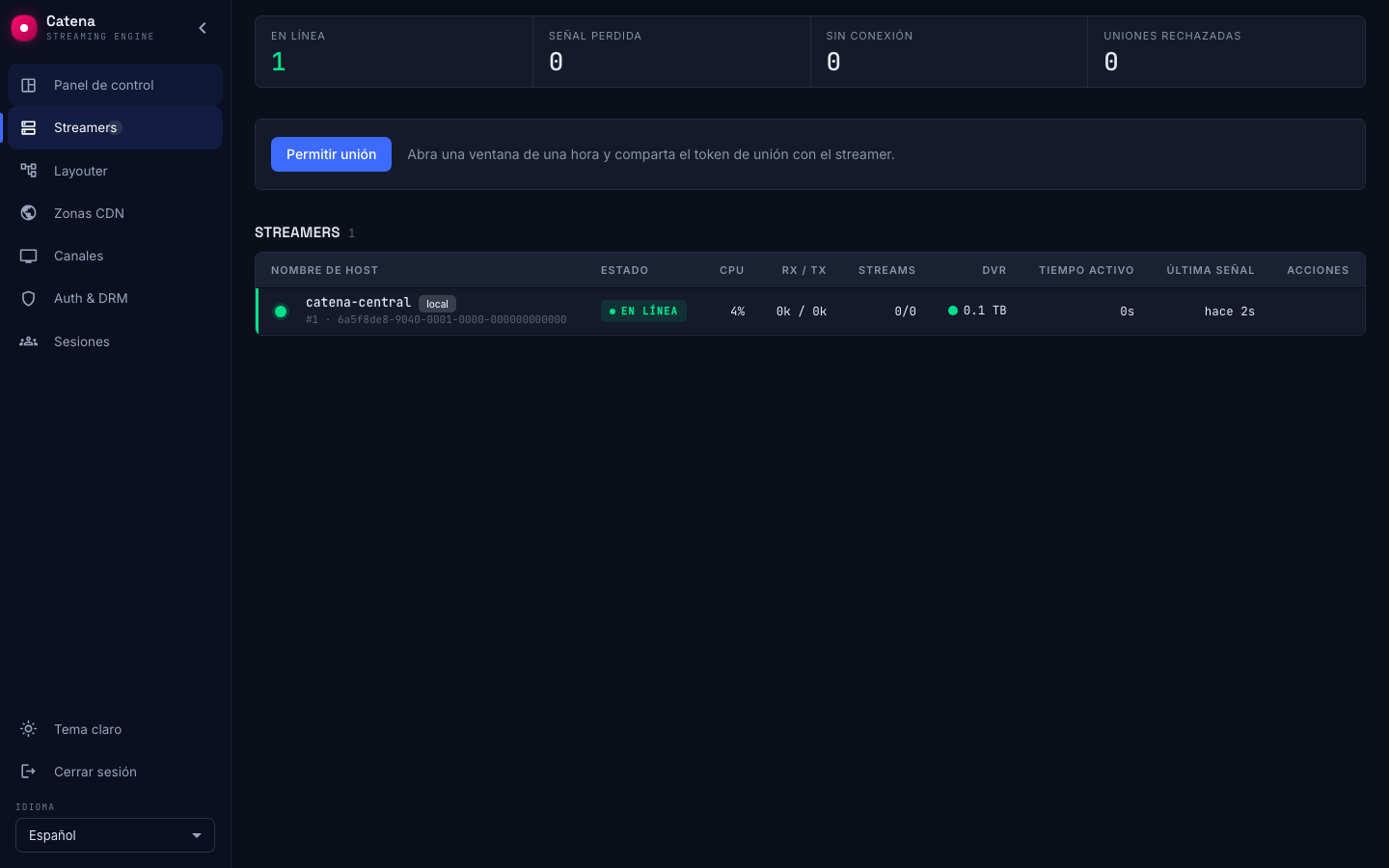Click the STREAMERS section heading

[x=297, y=232]
